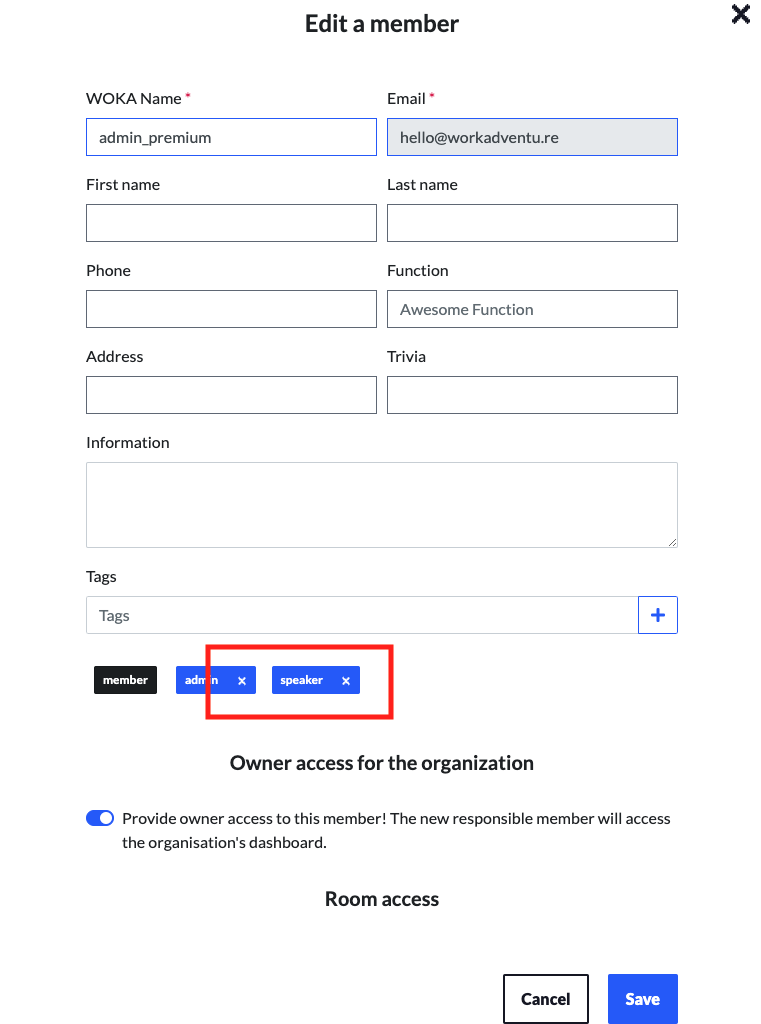The image size is (761, 1024).
Task: Select the Owner access section header
Action: click(x=381, y=762)
